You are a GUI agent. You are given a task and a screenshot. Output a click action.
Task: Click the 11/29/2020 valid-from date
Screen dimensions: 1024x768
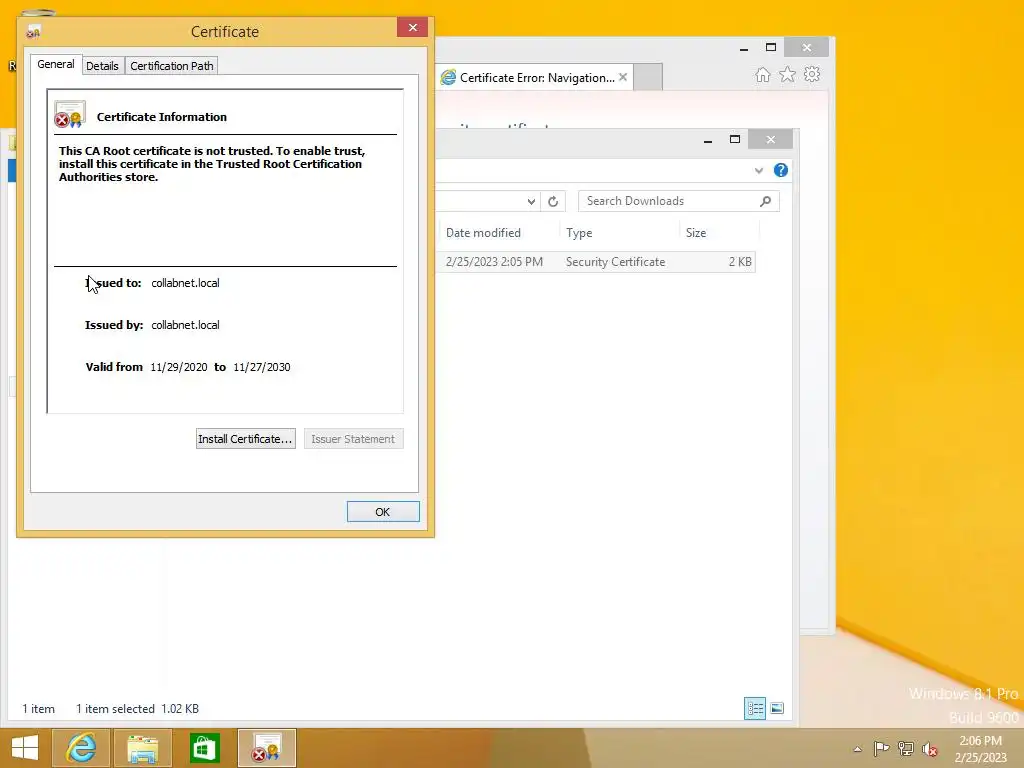[179, 367]
